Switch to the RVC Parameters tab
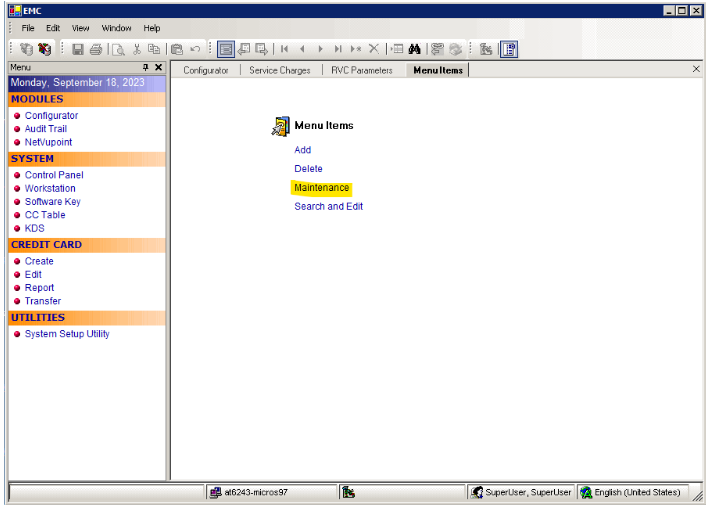707x505 pixels. coord(361,70)
